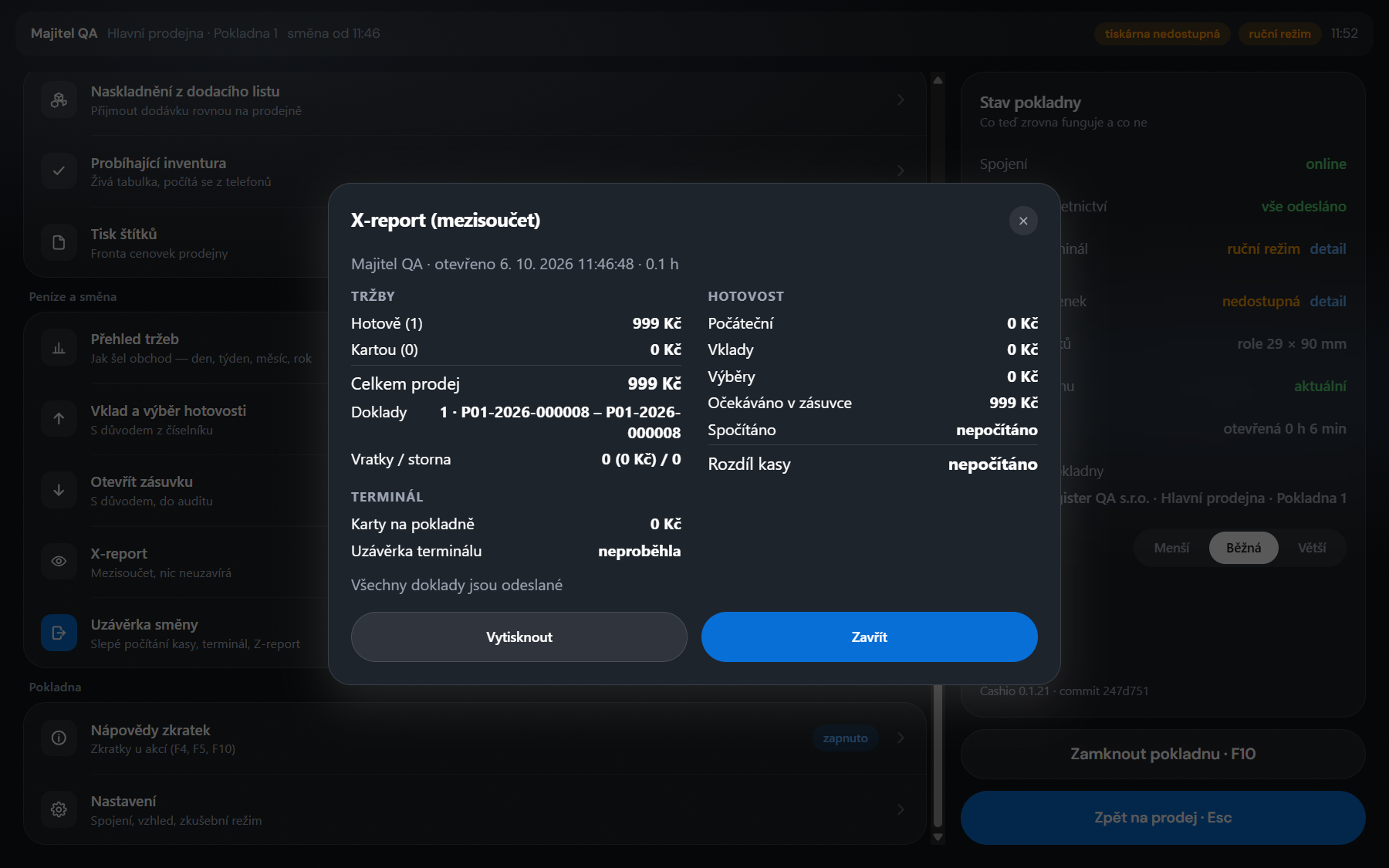Click the 'Uzávěrka terminálu' label
This screenshot has height=868, width=1389.
(416, 552)
